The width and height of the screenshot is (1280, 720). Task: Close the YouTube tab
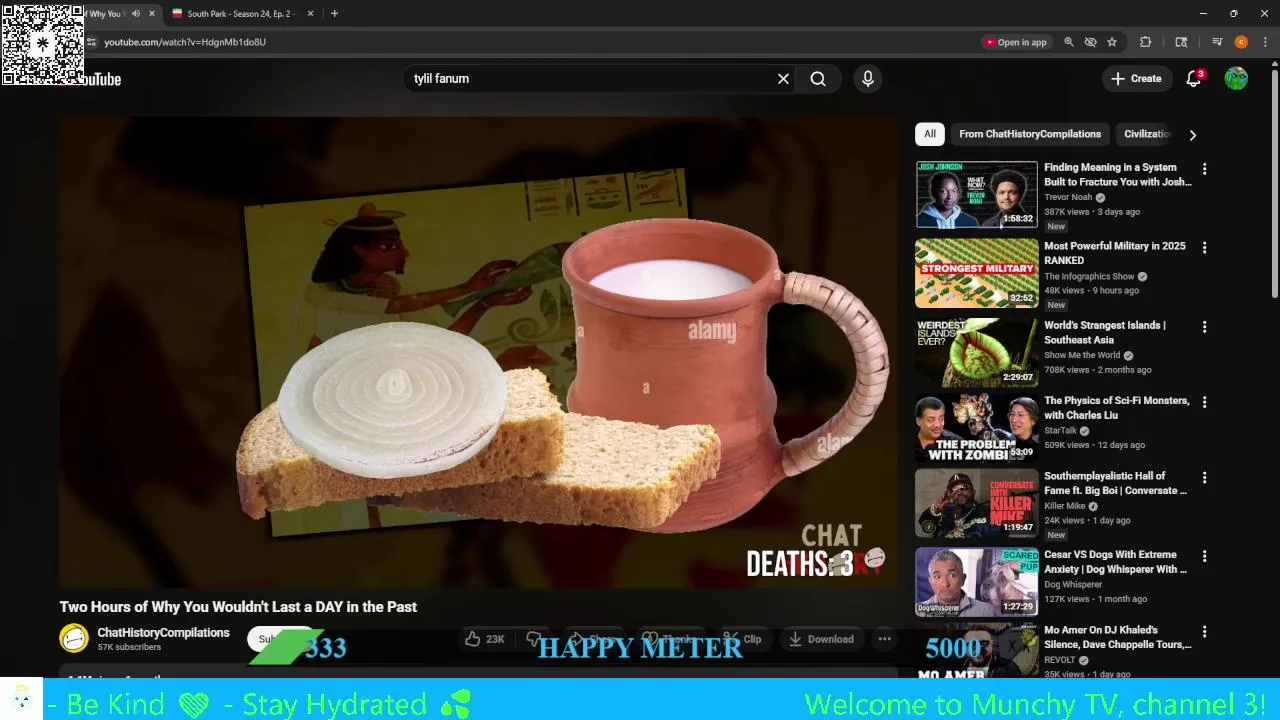[x=152, y=14]
